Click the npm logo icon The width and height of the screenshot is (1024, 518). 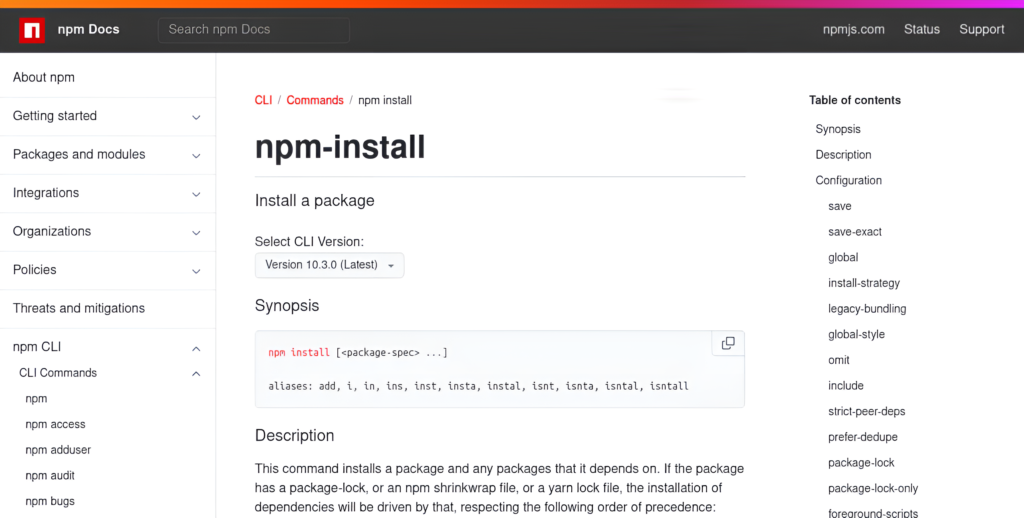pos(33,30)
